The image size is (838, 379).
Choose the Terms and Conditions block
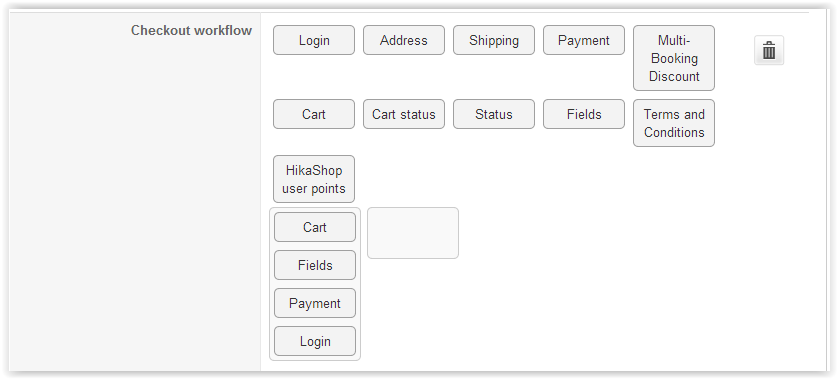pos(674,123)
